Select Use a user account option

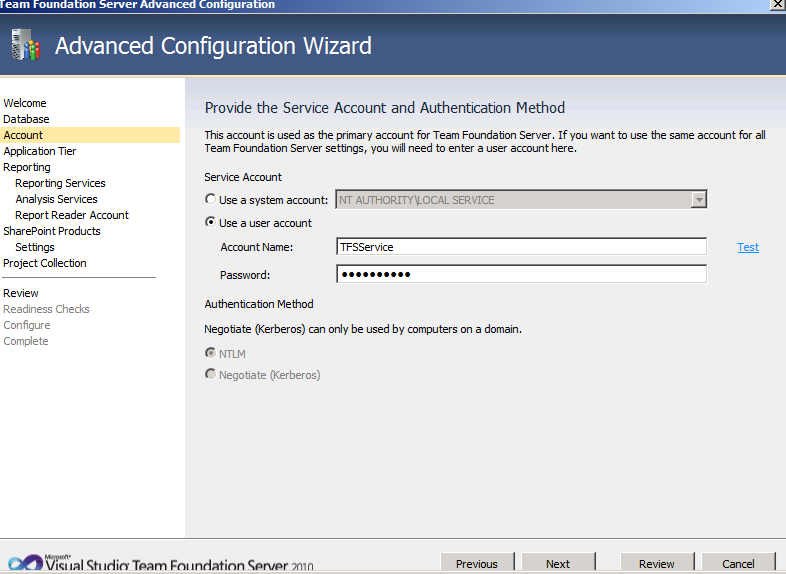point(211,222)
